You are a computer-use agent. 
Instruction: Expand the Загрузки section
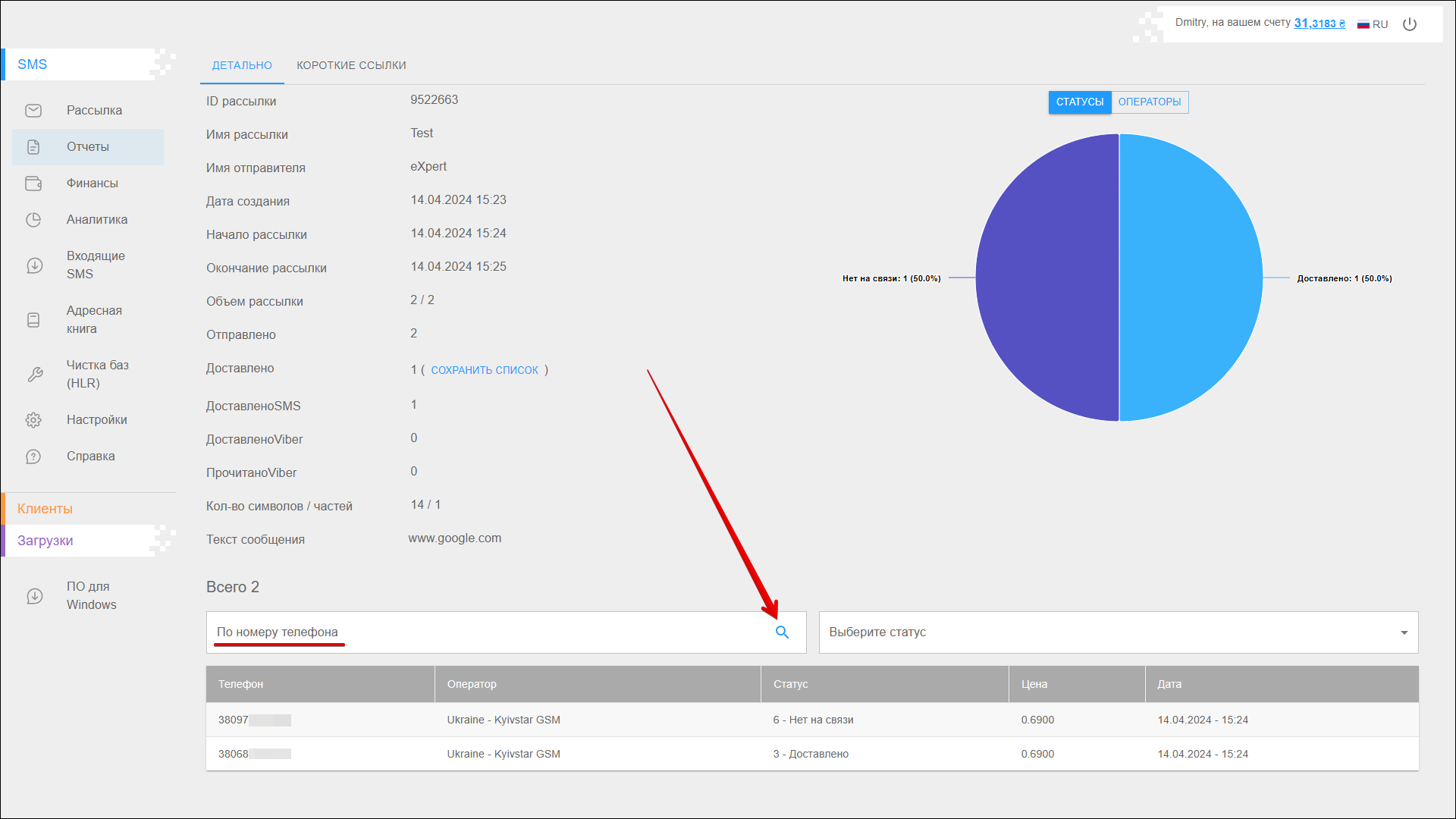(45, 541)
